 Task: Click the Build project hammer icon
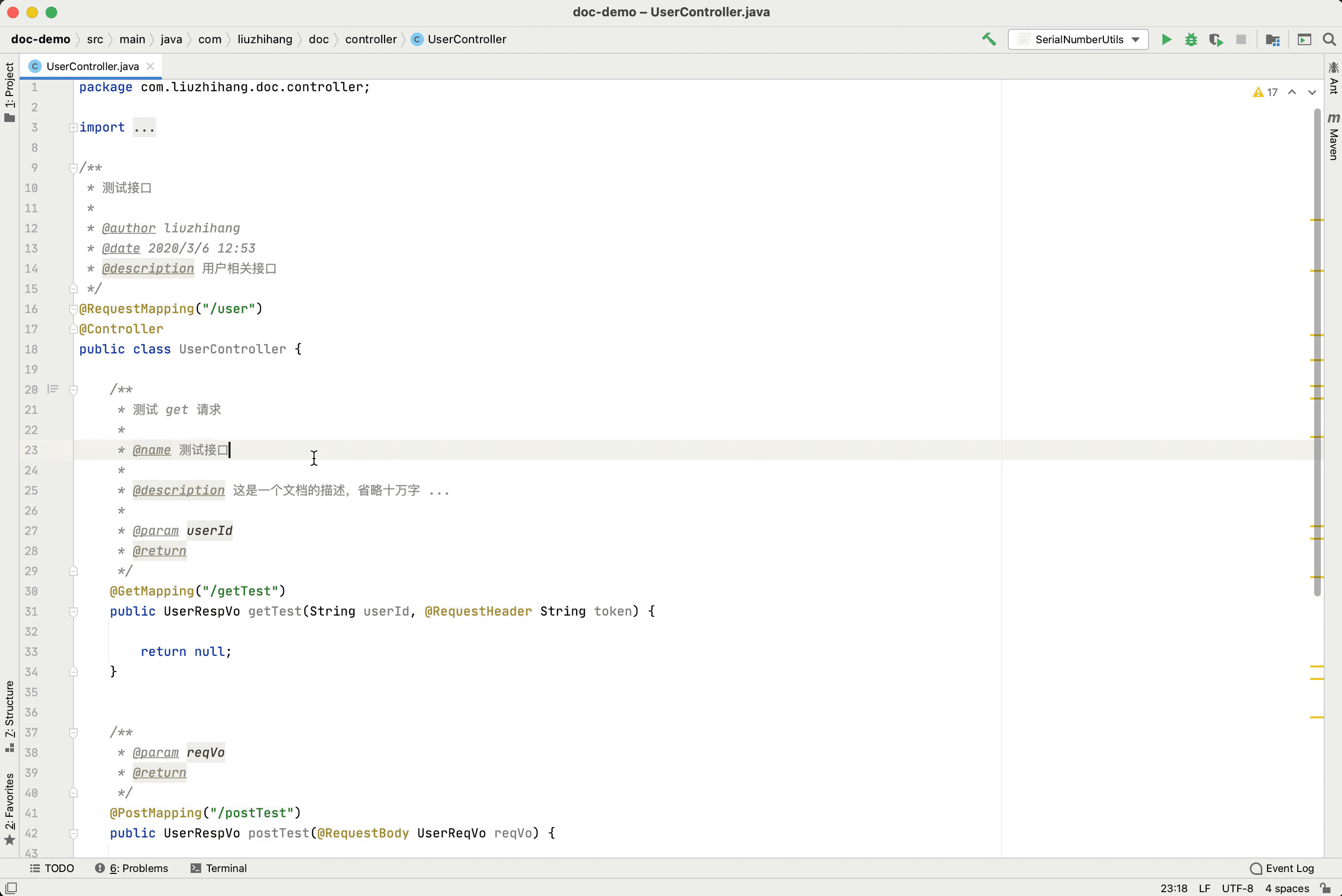coord(989,39)
